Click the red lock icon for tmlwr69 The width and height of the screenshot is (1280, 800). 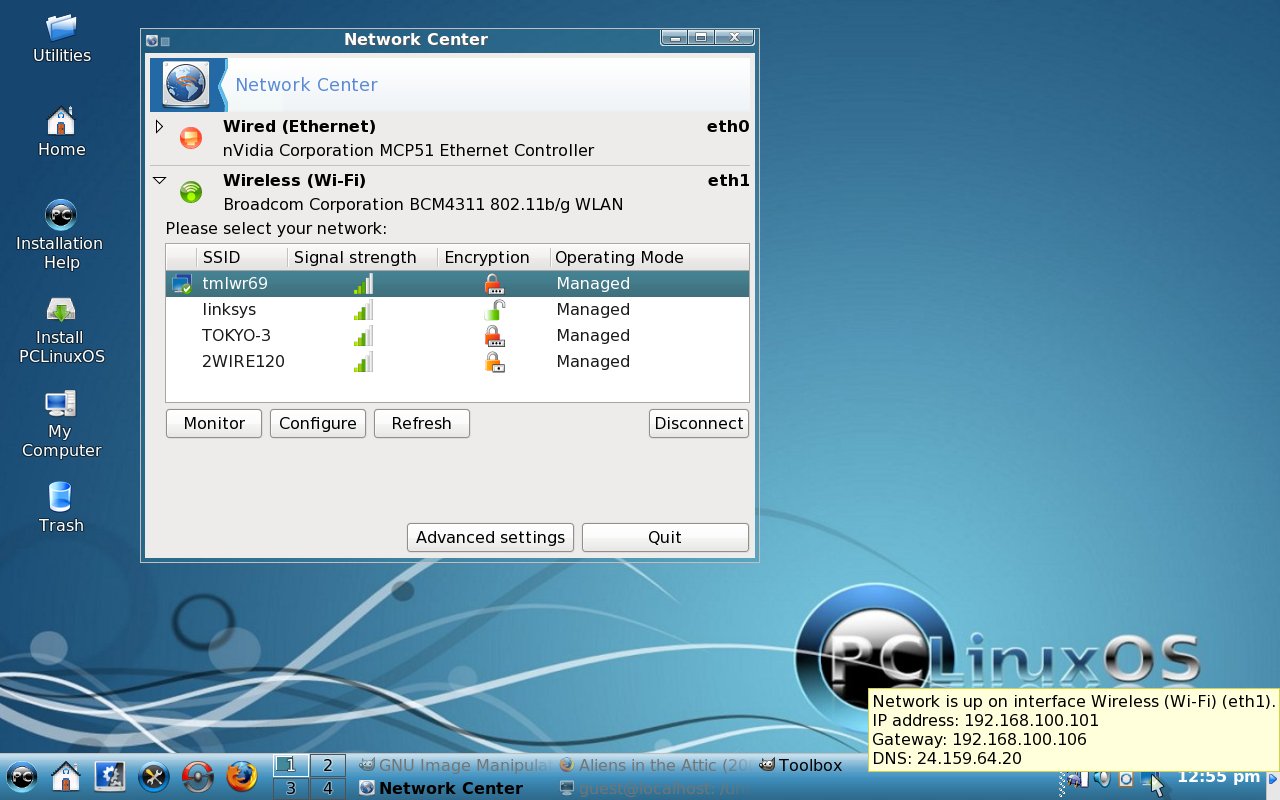point(494,284)
